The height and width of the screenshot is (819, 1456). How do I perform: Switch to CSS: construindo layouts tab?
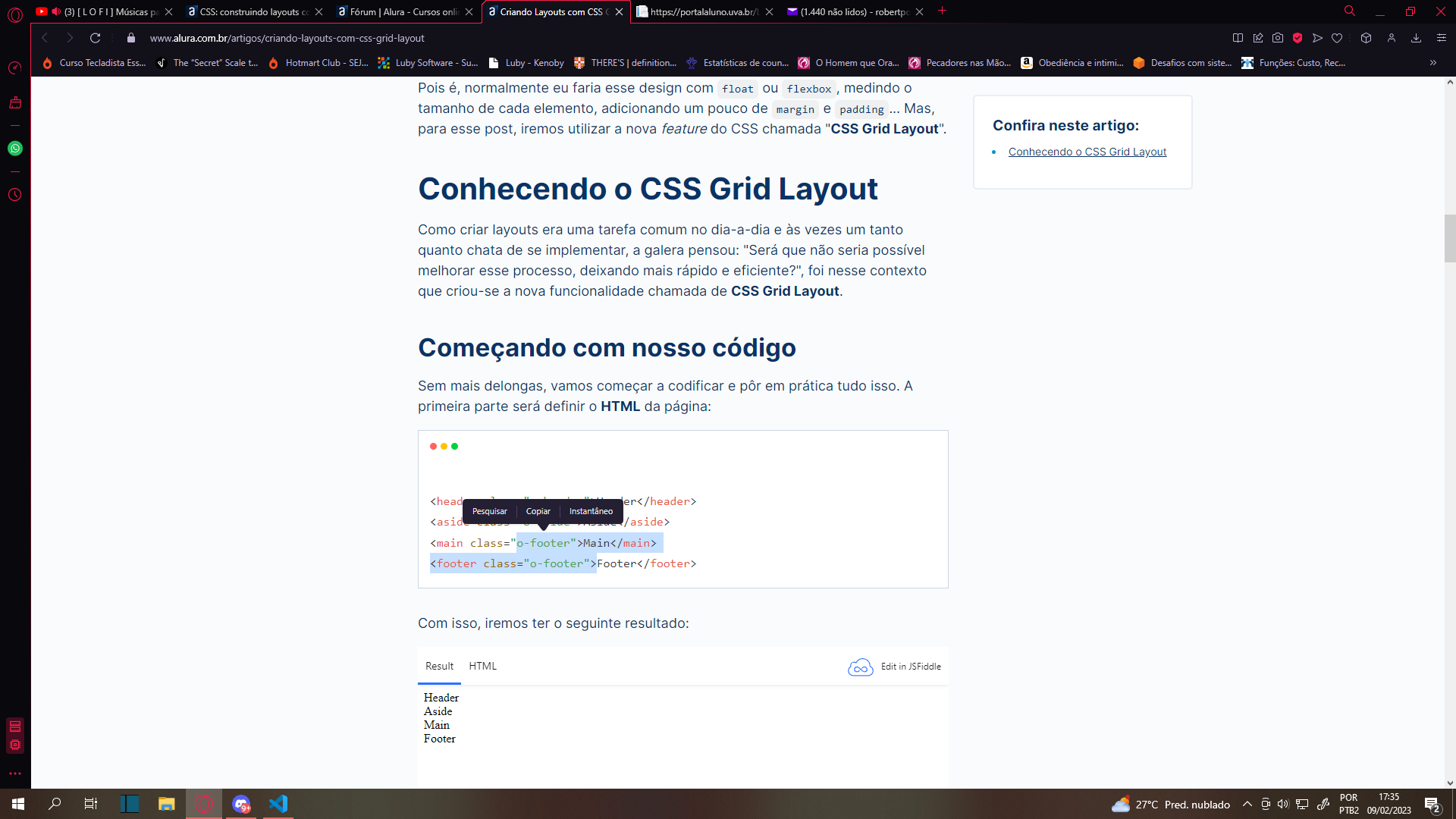255,11
